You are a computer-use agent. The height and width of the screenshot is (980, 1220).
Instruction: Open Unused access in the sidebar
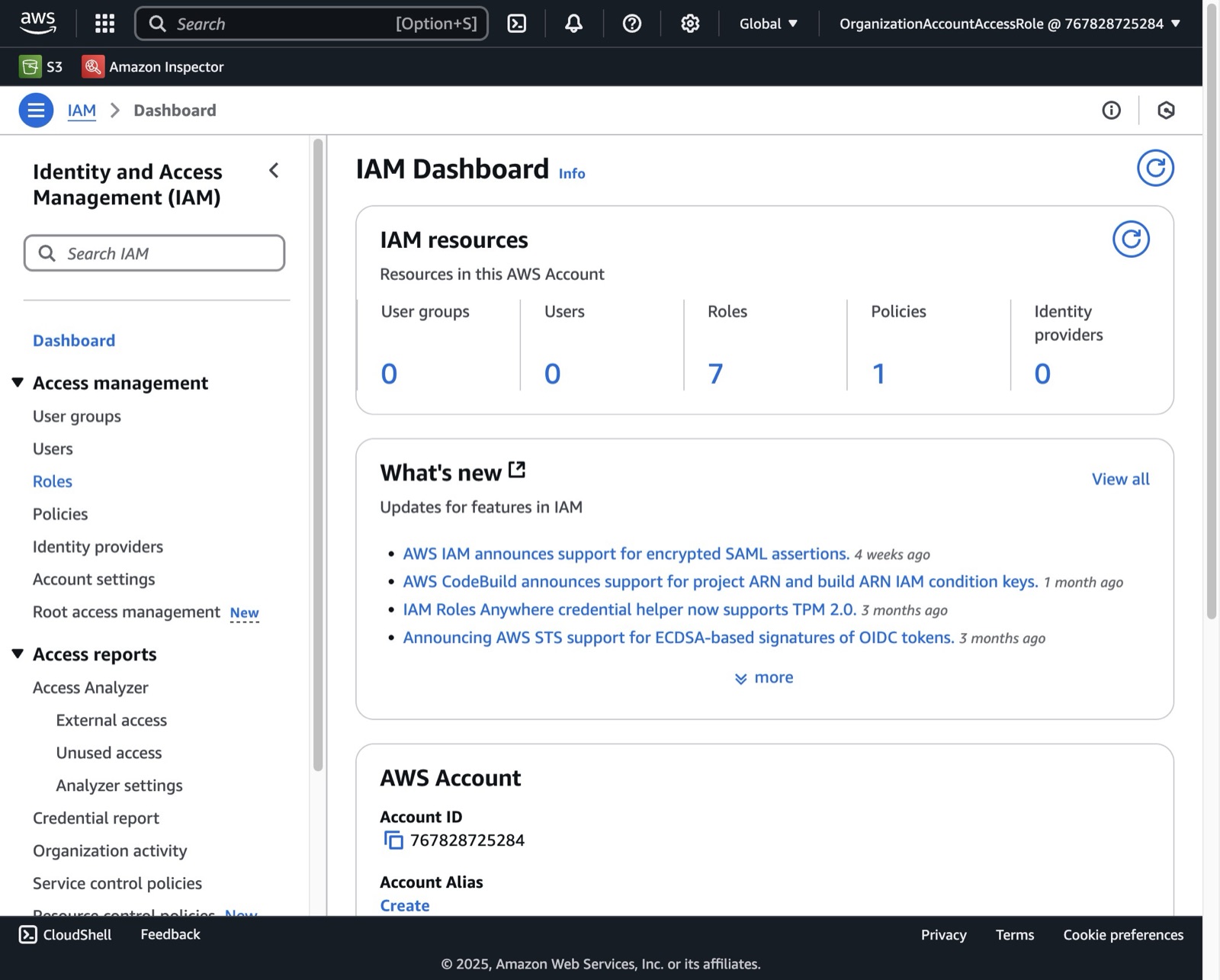[109, 753]
